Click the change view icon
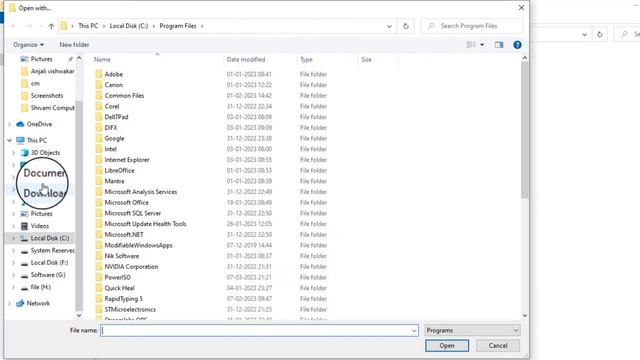 471,45
